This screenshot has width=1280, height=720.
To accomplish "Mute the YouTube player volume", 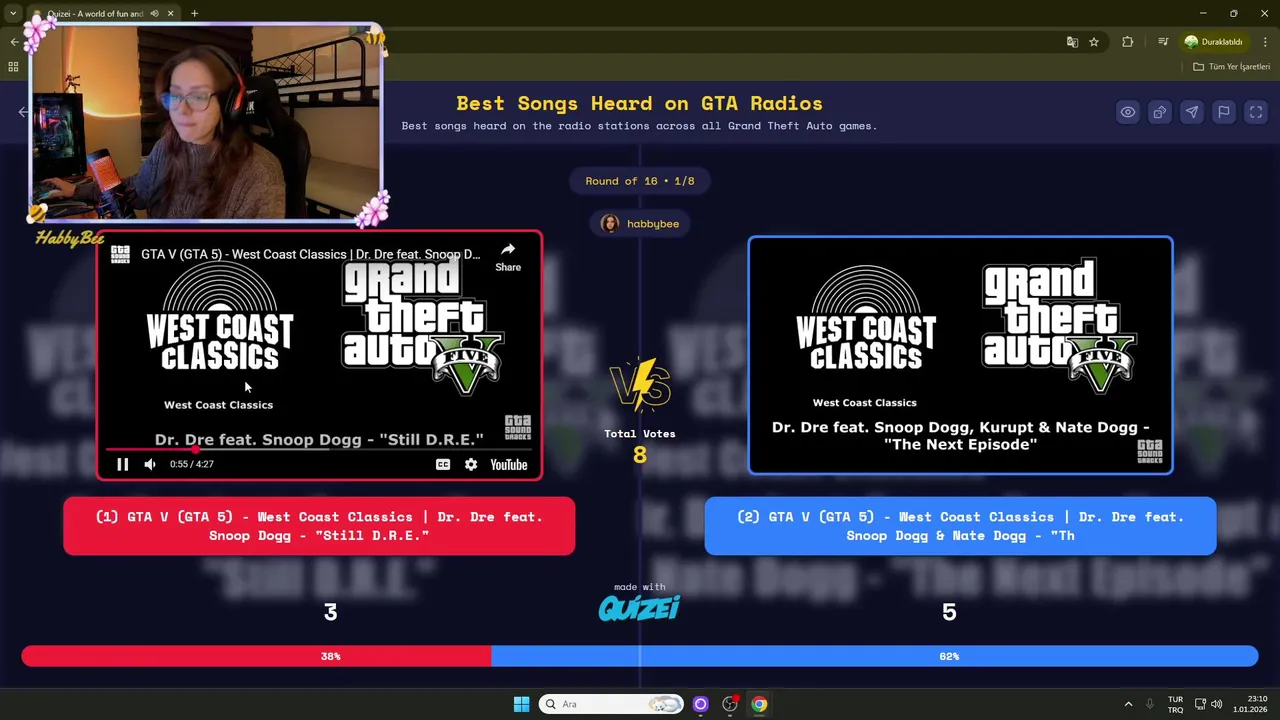I will [x=150, y=464].
